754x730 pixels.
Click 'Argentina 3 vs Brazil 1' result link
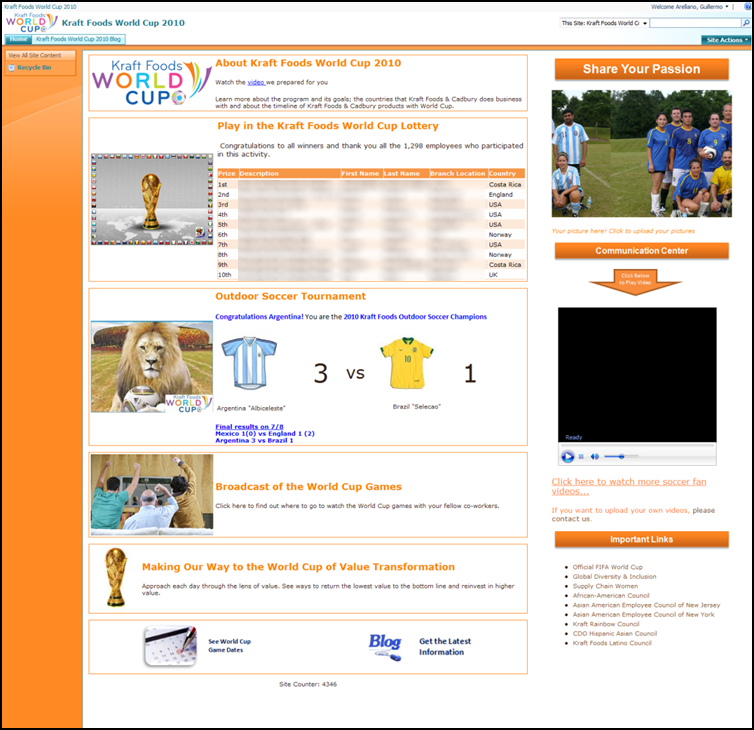[254, 440]
